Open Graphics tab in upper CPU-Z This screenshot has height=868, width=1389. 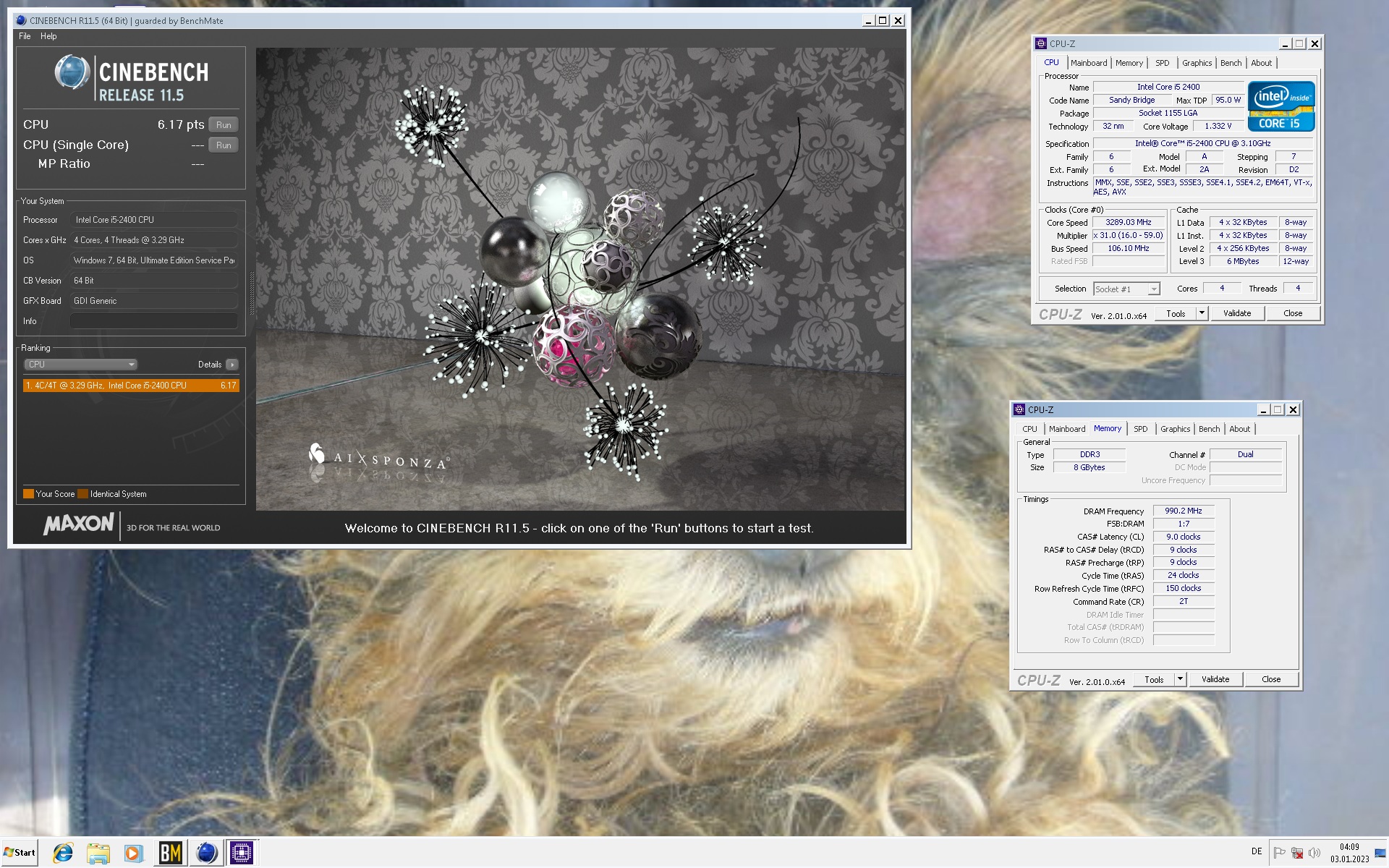(1197, 63)
